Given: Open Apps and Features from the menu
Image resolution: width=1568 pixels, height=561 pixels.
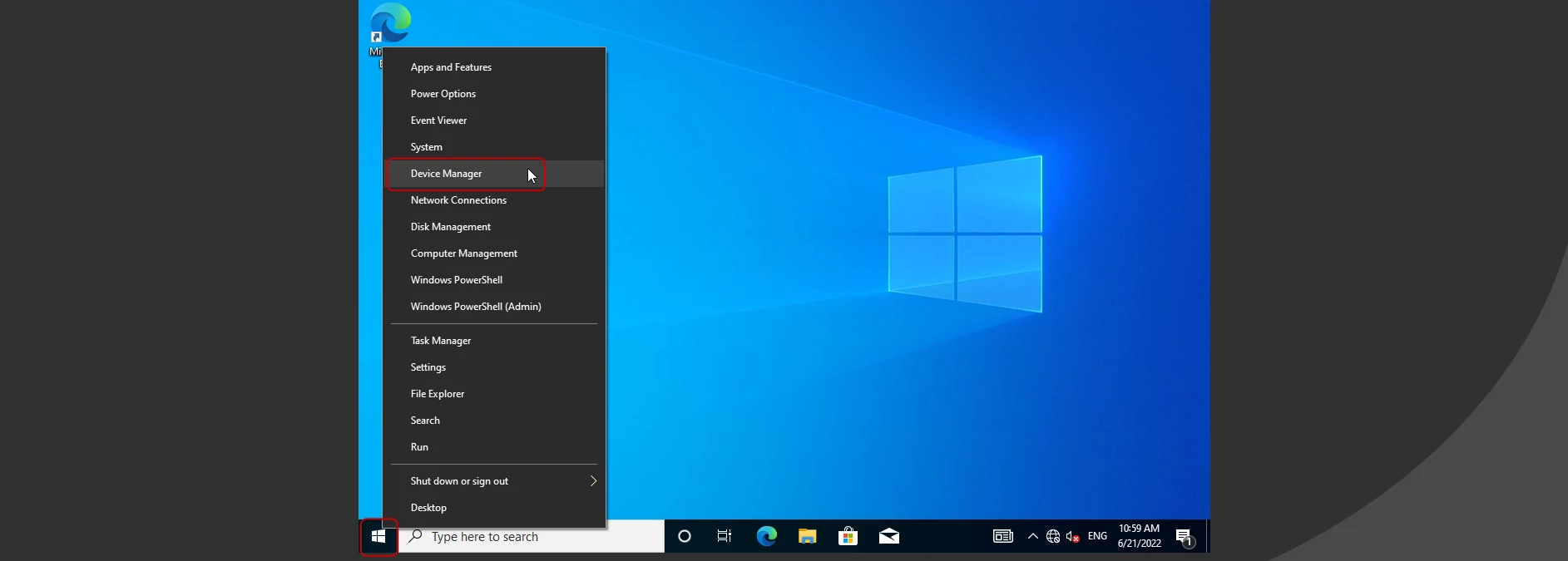Looking at the screenshot, I should coord(494,67).
